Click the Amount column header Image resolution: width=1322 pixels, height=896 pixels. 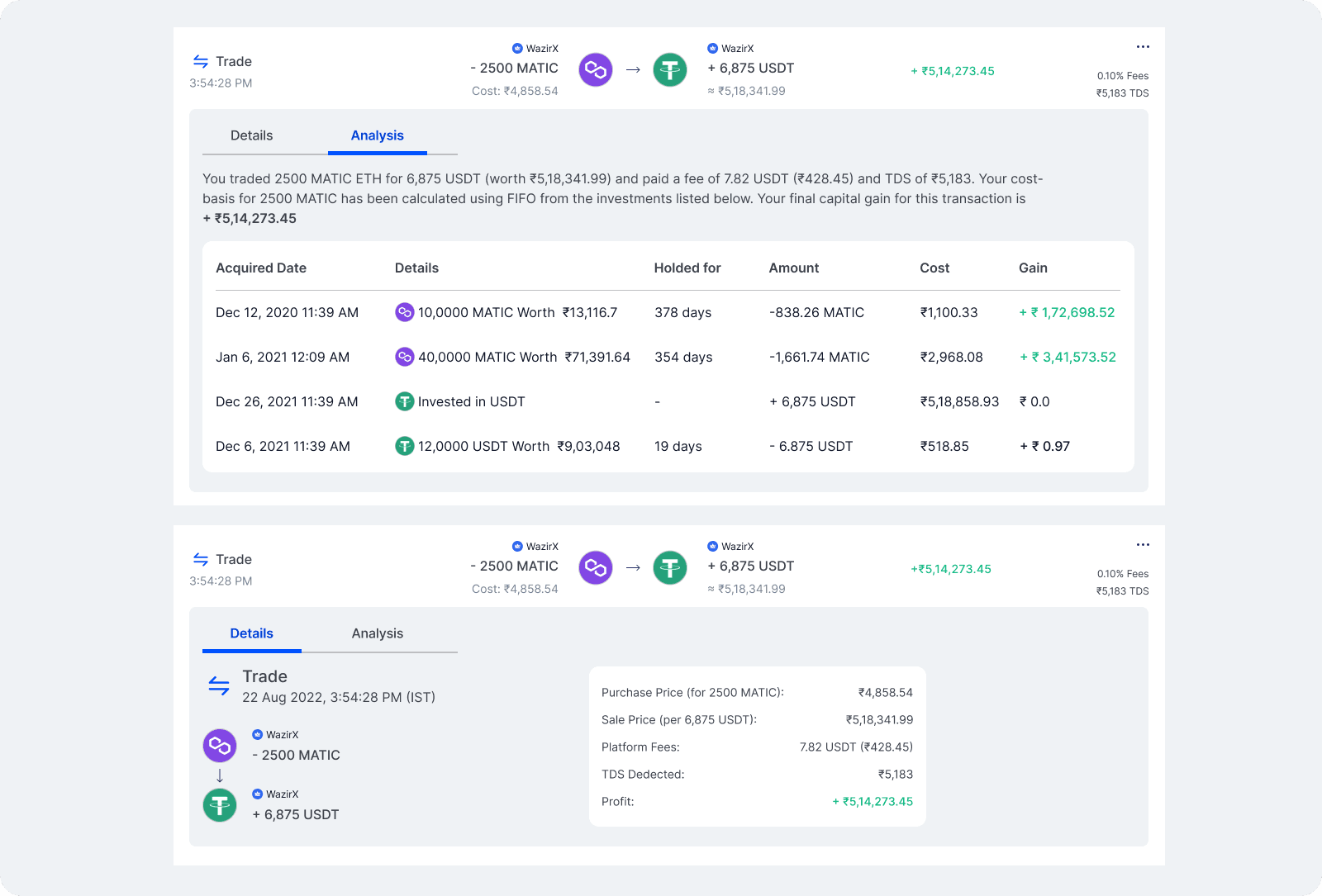(794, 268)
